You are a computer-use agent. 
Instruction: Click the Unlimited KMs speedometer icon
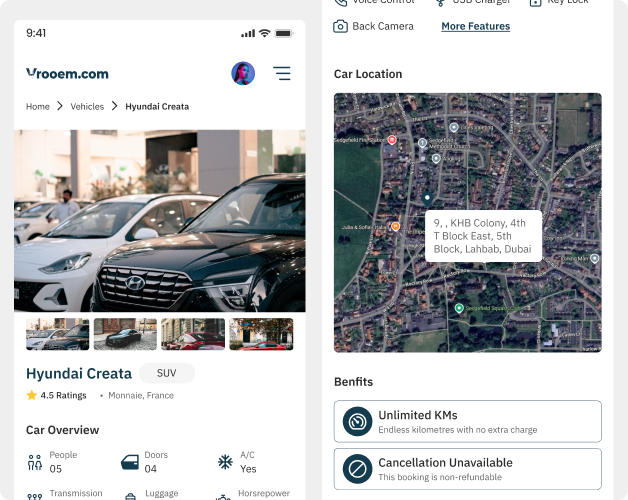[x=357, y=421]
